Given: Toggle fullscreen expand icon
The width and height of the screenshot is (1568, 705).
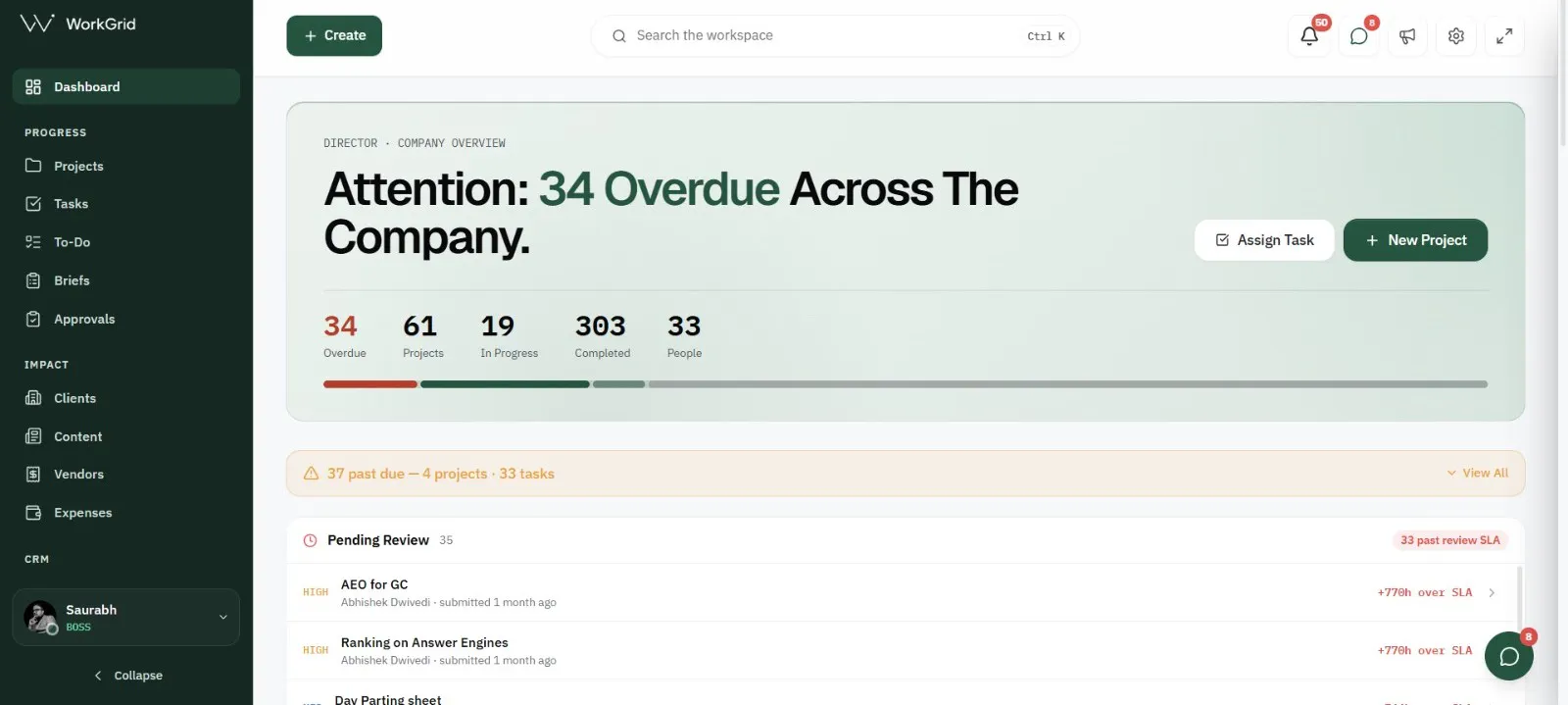Looking at the screenshot, I should coord(1504,36).
